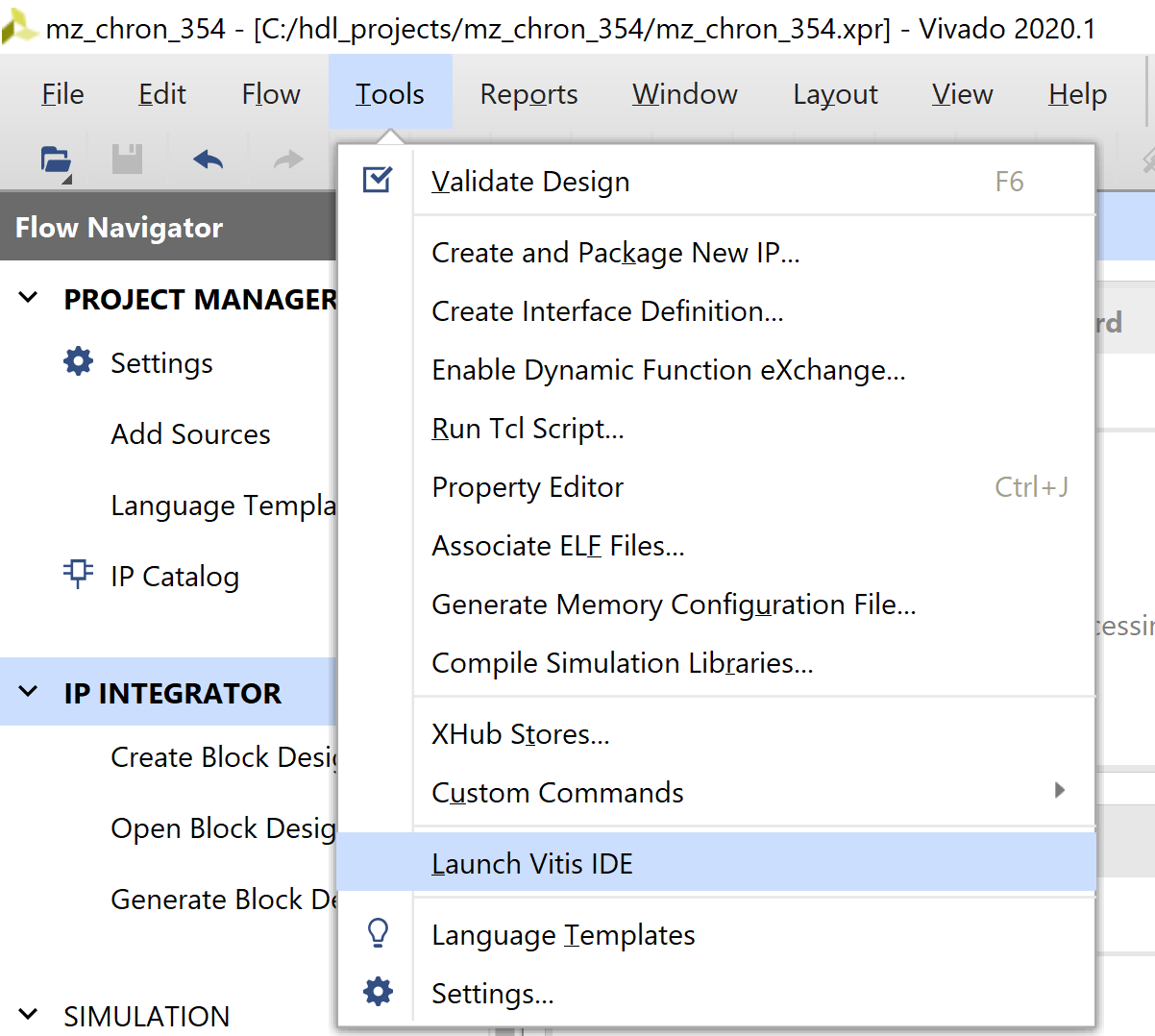Open the Window menu in menu bar
This screenshot has width=1155, height=1036.
pyautogui.click(x=684, y=94)
